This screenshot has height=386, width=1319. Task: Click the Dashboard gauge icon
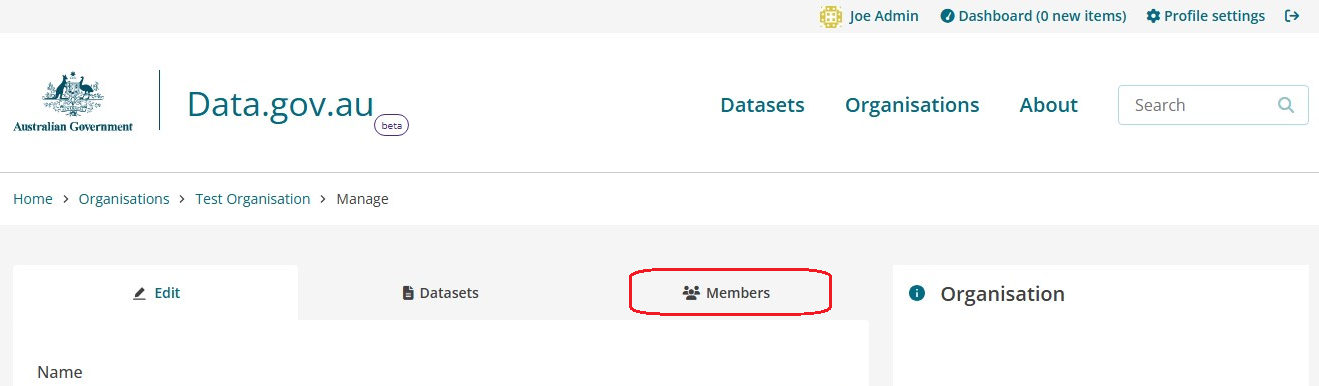coord(947,16)
